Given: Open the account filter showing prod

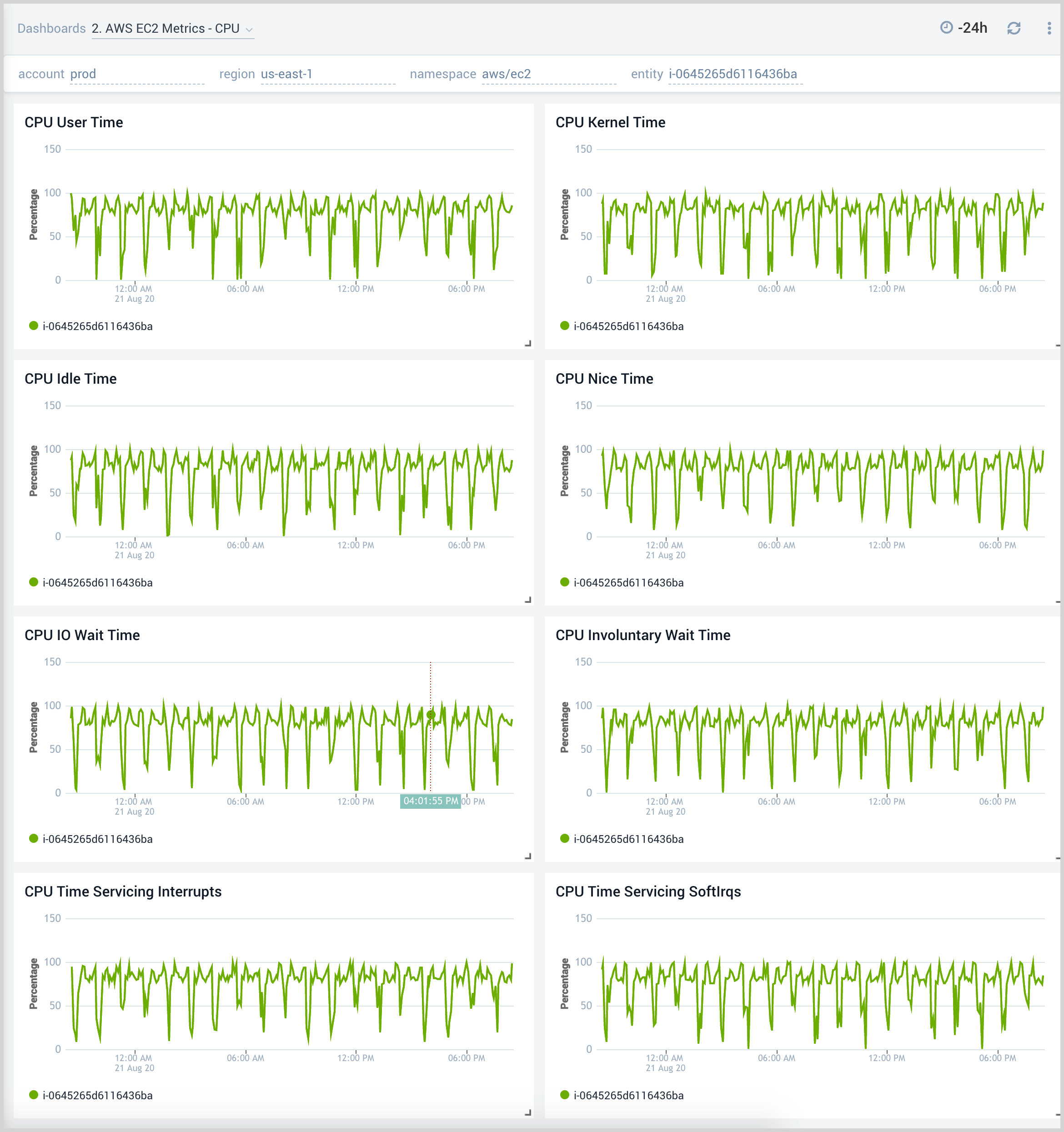Looking at the screenshot, I should (x=83, y=74).
